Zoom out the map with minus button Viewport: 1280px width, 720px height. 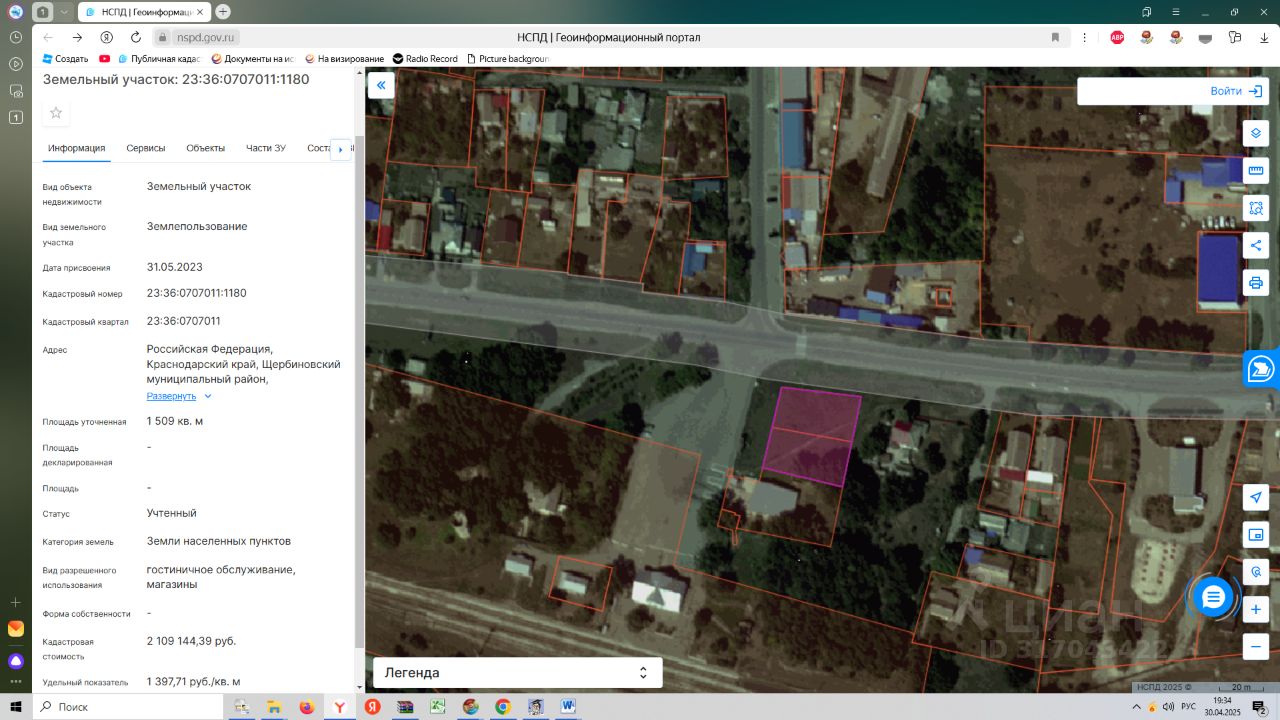(x=1256, y=647)
